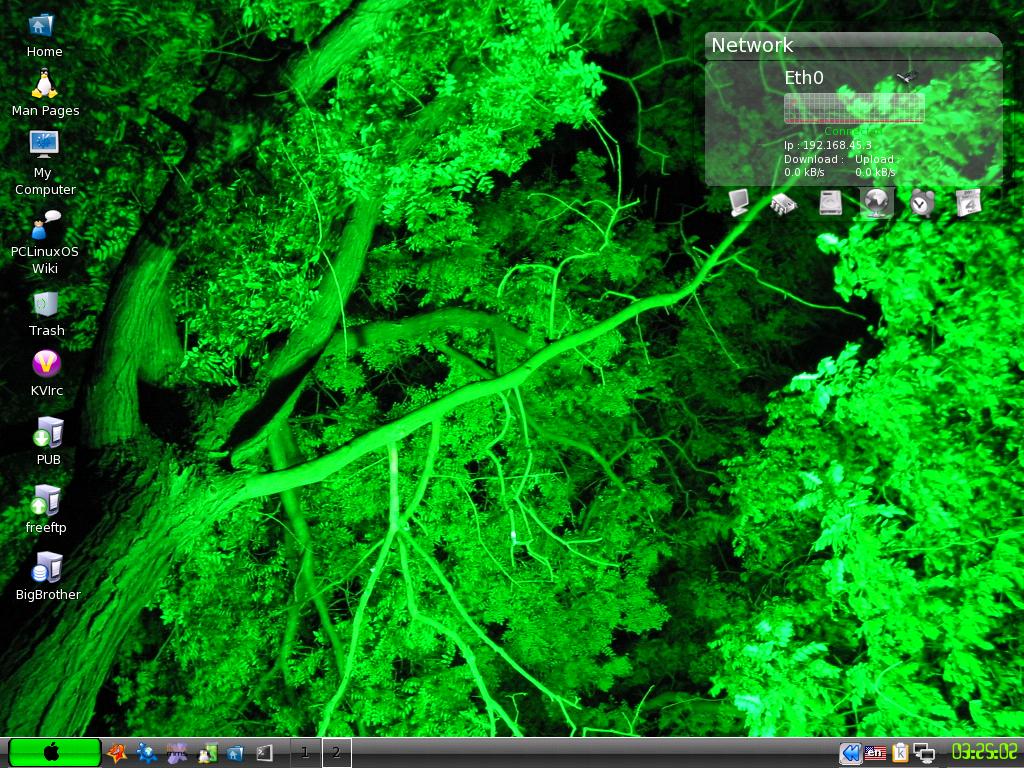1024x768 pixels.
Task: Click the 'en' US flag keyboard layout
Action: pos(875,753)
